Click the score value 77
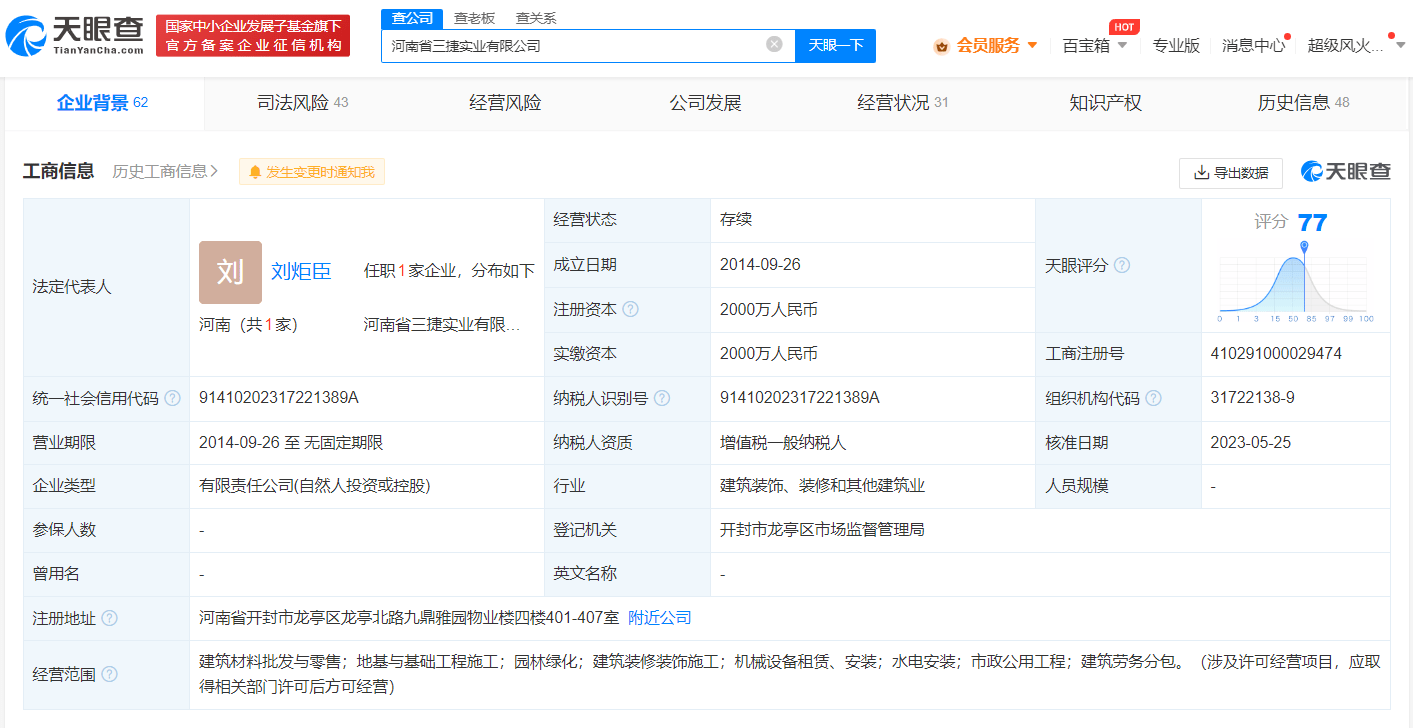Screen dimensions: 1413x728 point(1312,222)
